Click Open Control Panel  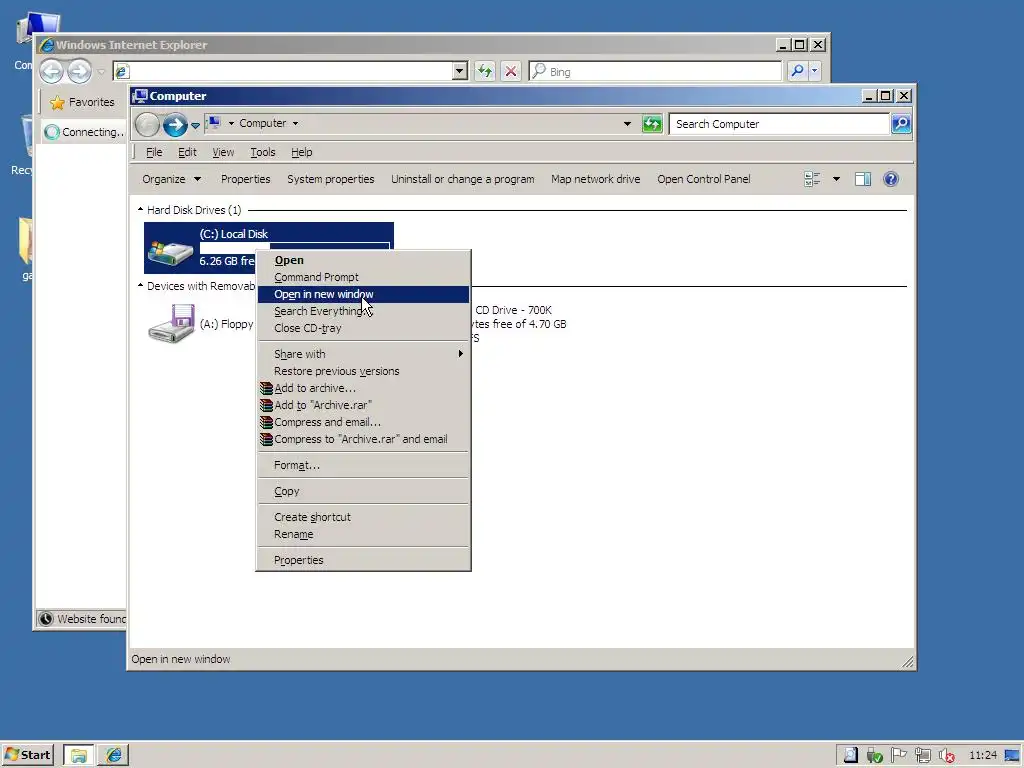pyautogui.click(x=703, y=179)
